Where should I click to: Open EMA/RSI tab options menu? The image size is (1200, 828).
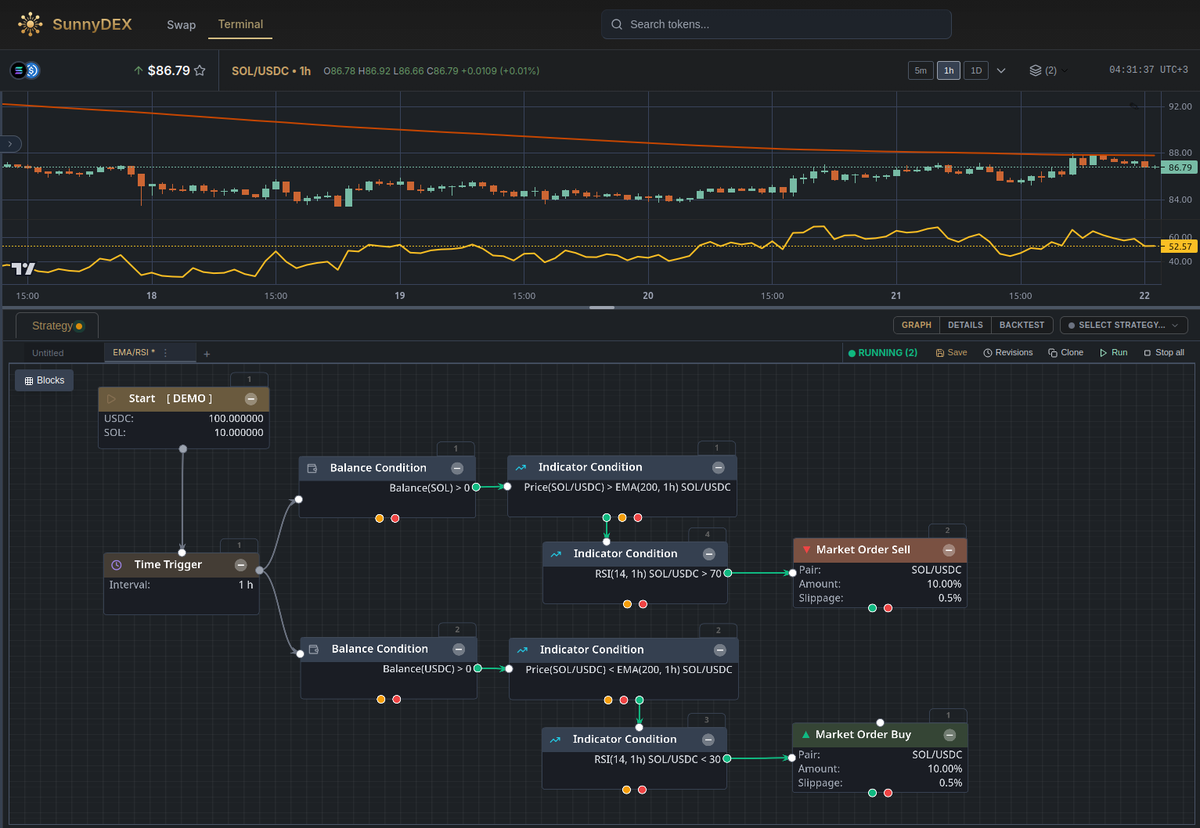[165, 352]
